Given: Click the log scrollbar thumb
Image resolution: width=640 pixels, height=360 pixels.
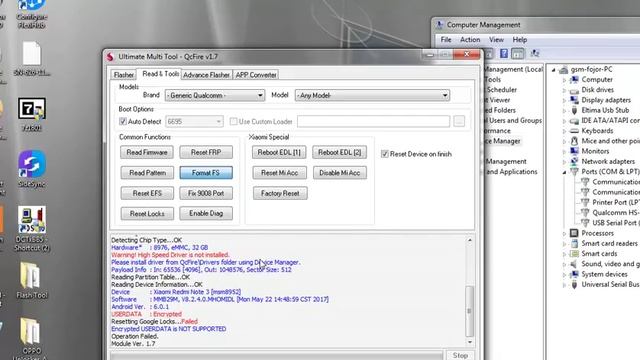Looking at the screenshot, I should coord(469,311).
